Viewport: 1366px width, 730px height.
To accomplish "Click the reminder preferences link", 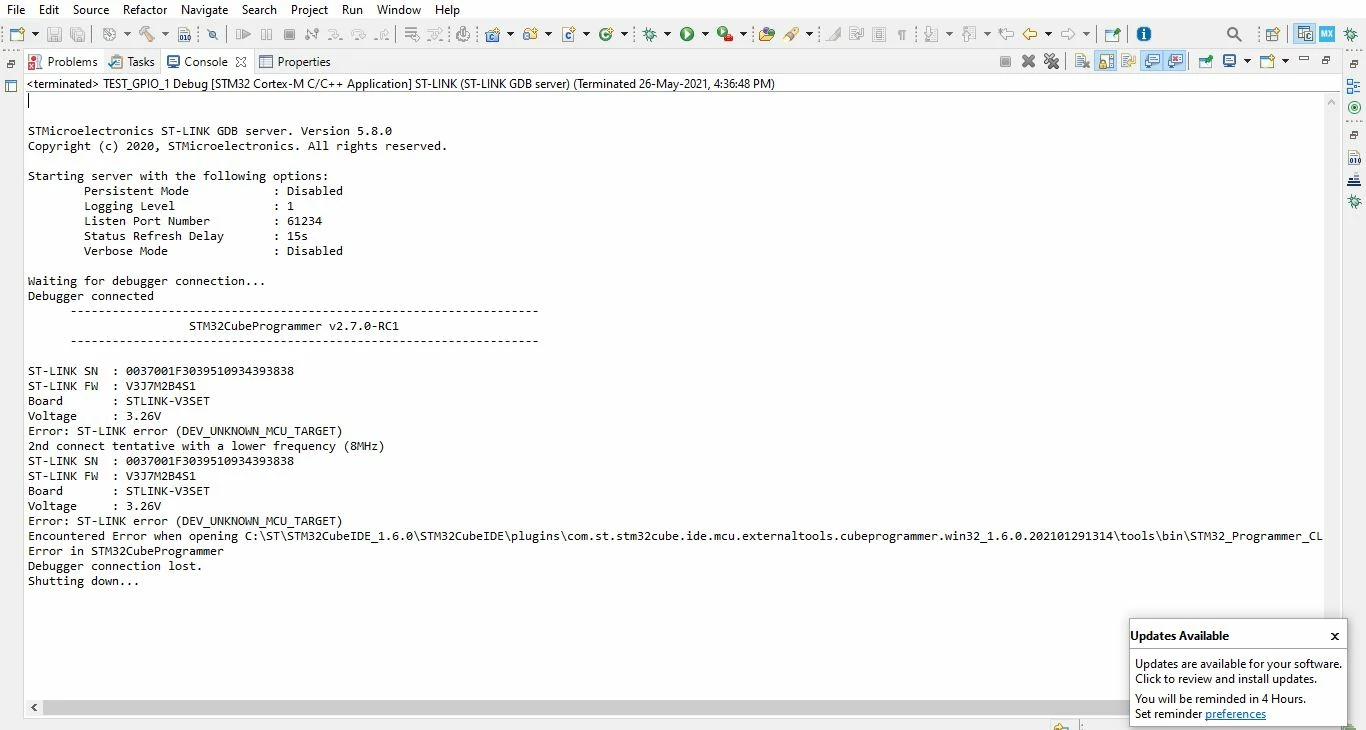I will point(1235,714).
